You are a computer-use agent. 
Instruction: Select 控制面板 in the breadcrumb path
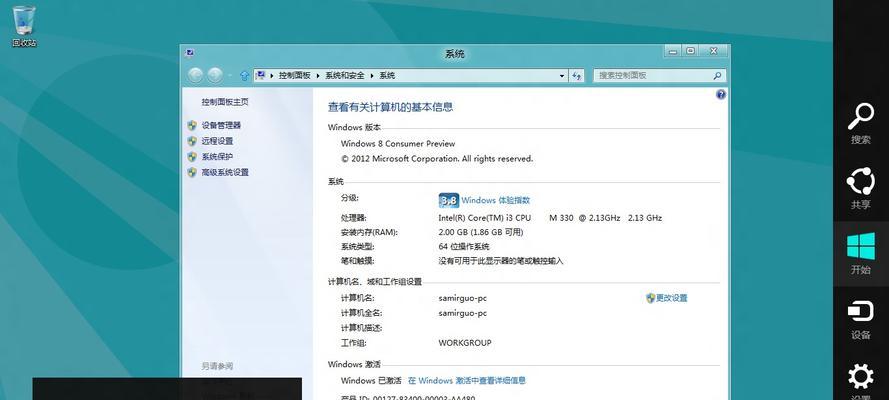click(x=294, y=75)
